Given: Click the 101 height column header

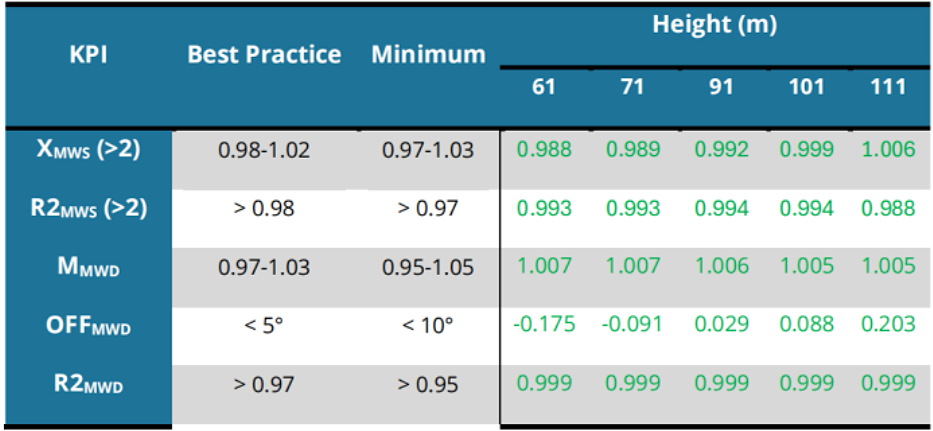Looking at the screenshot, I should coord(807,87).
